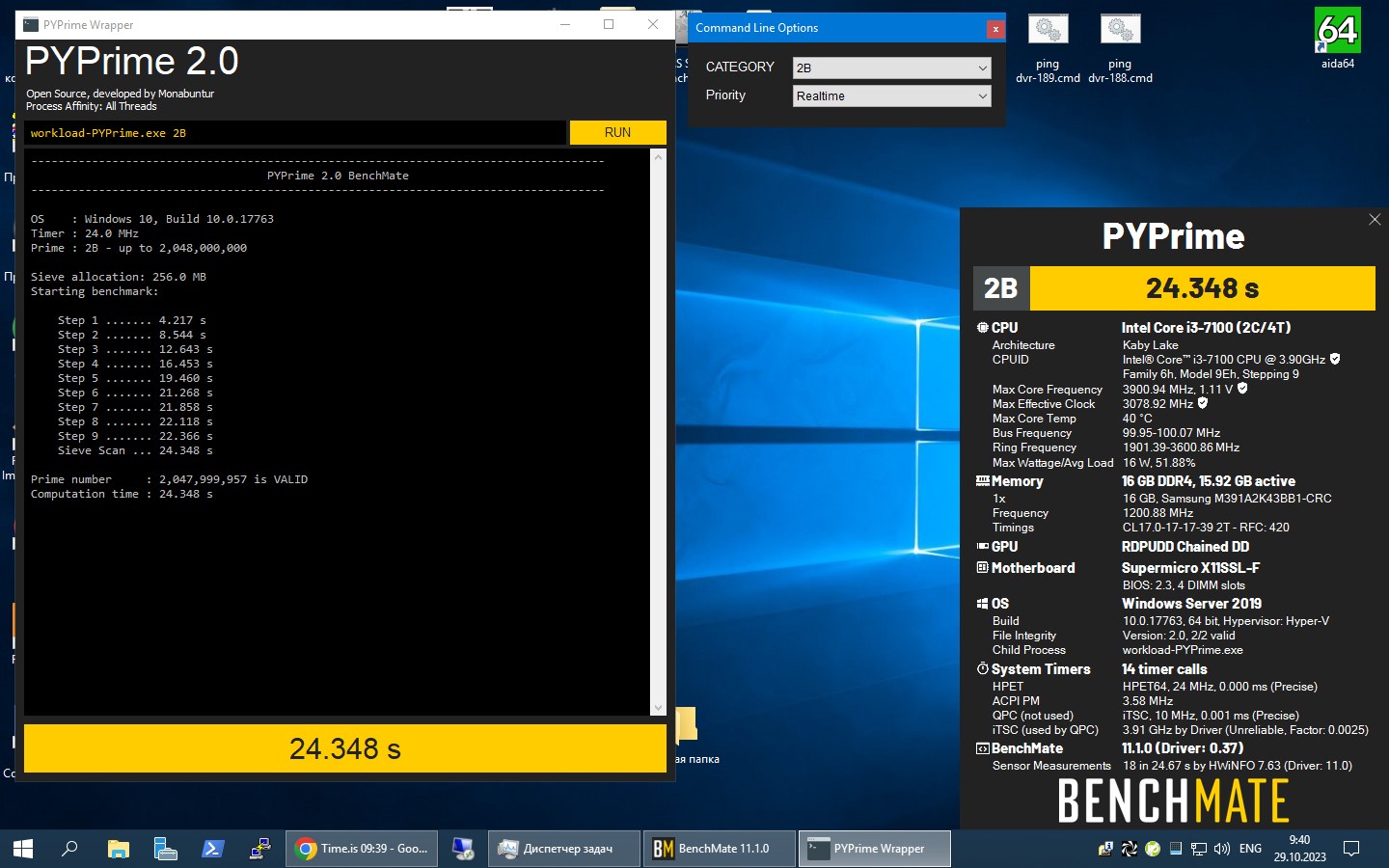Click the scroll up arrow of PYPrime output
1389x868 pixels.
coord(659,156)
